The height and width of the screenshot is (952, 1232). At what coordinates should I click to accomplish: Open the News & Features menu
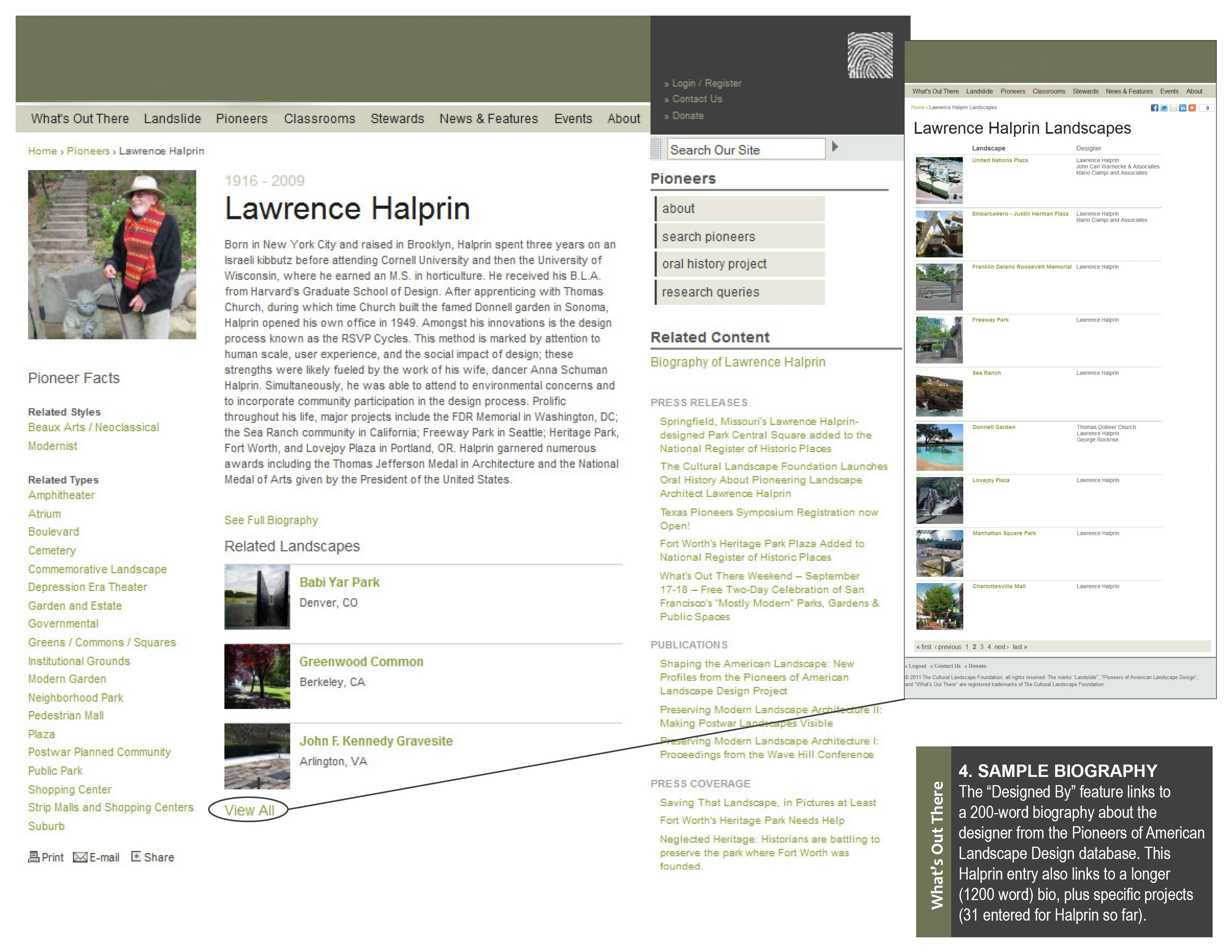489,118
